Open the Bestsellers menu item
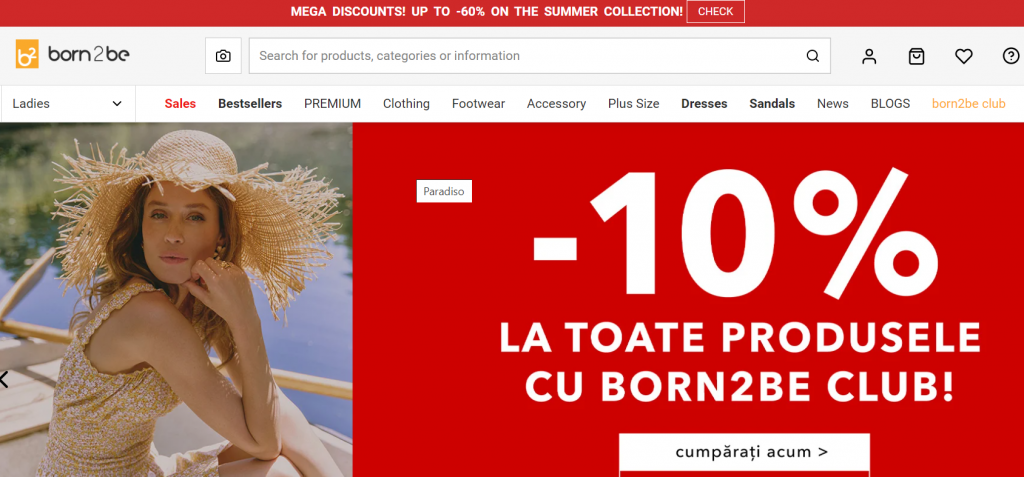 pos(250,103)
